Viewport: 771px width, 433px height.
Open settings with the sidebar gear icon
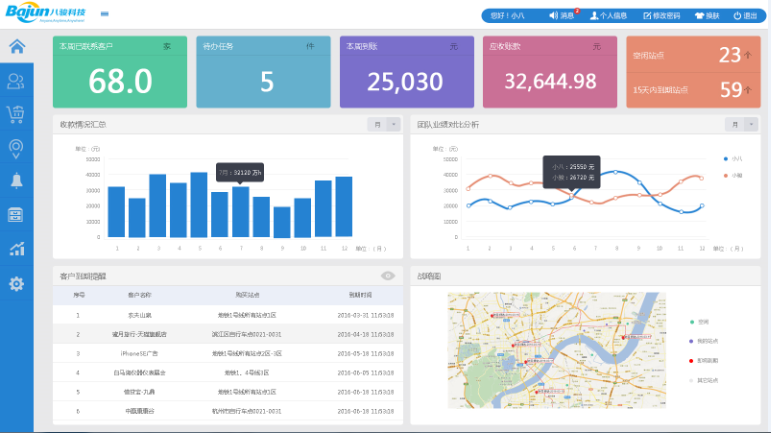[16, 284]
